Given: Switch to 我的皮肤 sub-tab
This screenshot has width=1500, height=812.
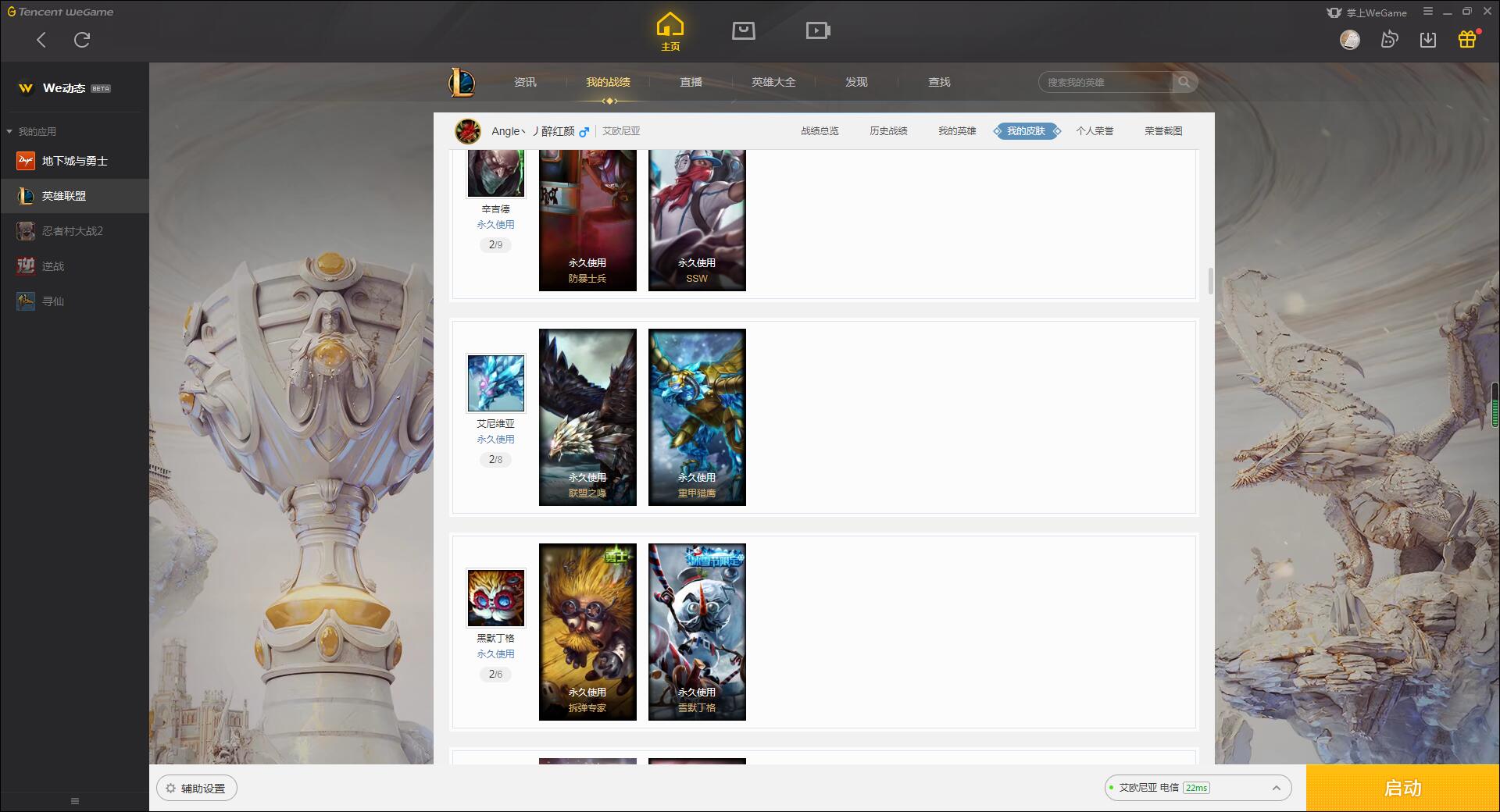Looking at the screenshot, I should pos(1026,131).
